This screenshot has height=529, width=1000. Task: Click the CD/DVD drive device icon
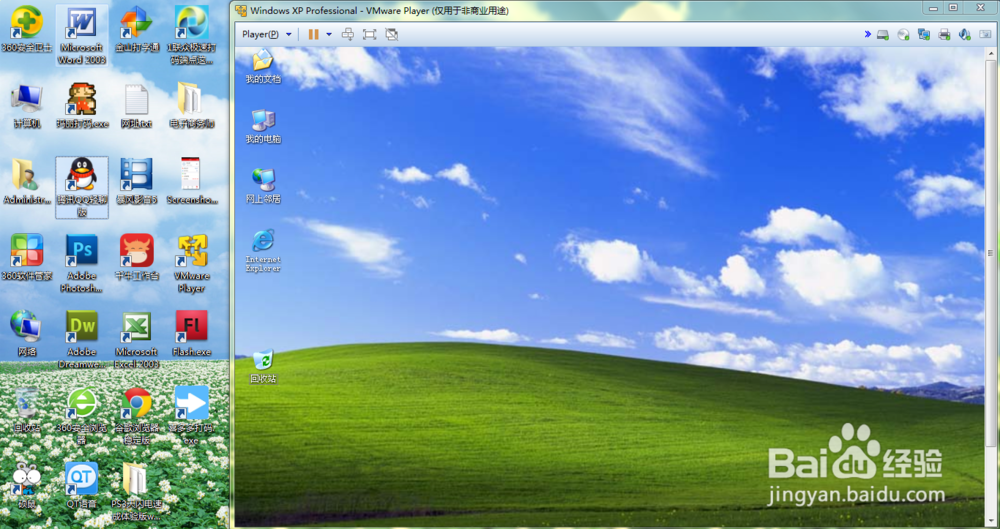coord(903,34)
